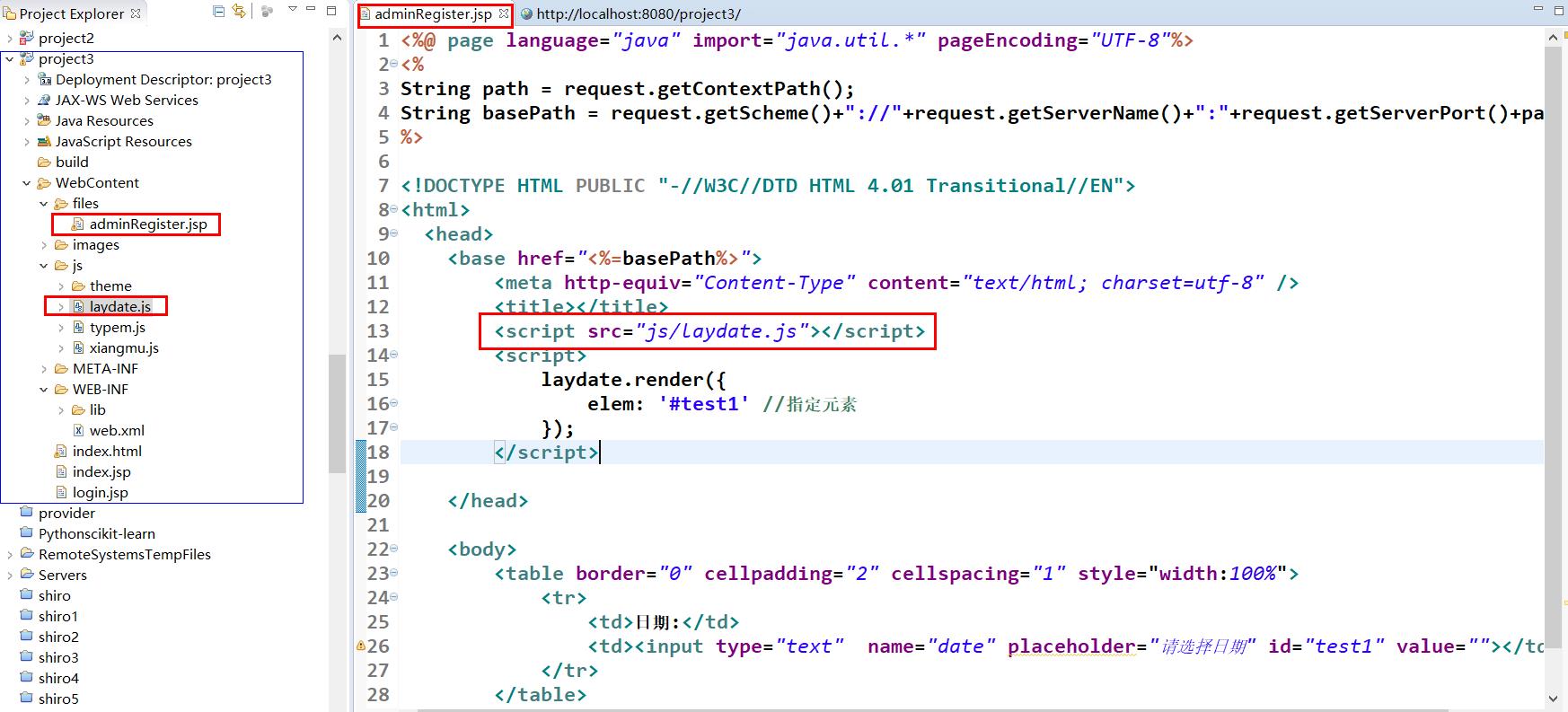This screenshot has height=712, width=1568.
Task: Select web.xml file icon under WEB-INF
Action: click(x=78, y=431)
